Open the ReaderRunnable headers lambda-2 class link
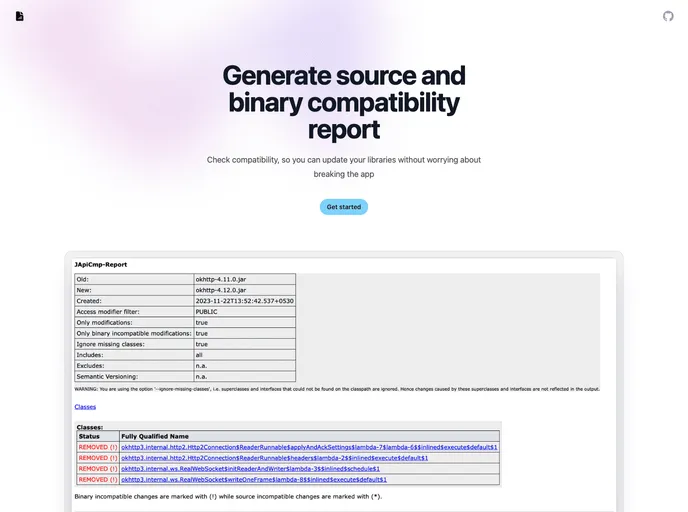The height and width of the screenshot is (512, 688). pyautogui.click(x=274, y=458)
